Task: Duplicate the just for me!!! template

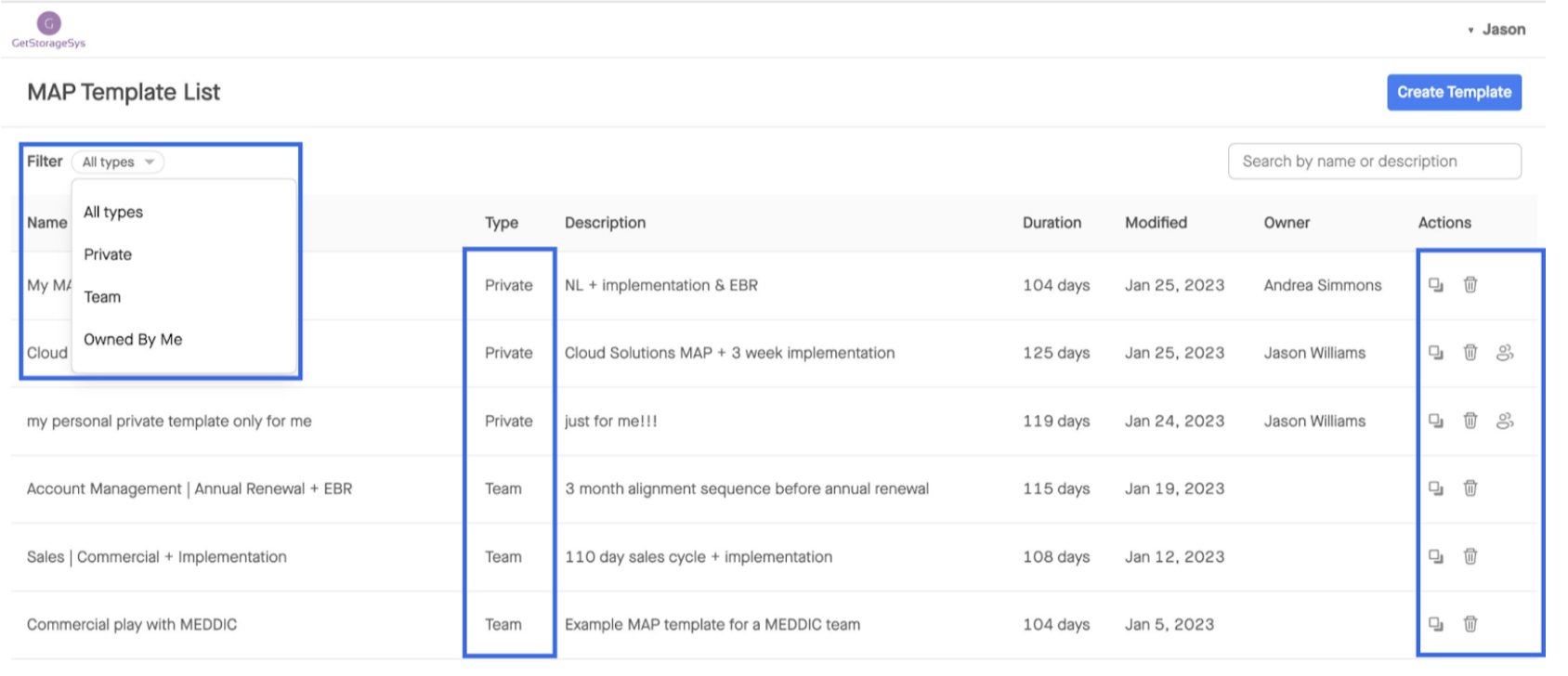Action: [1436, 421]
